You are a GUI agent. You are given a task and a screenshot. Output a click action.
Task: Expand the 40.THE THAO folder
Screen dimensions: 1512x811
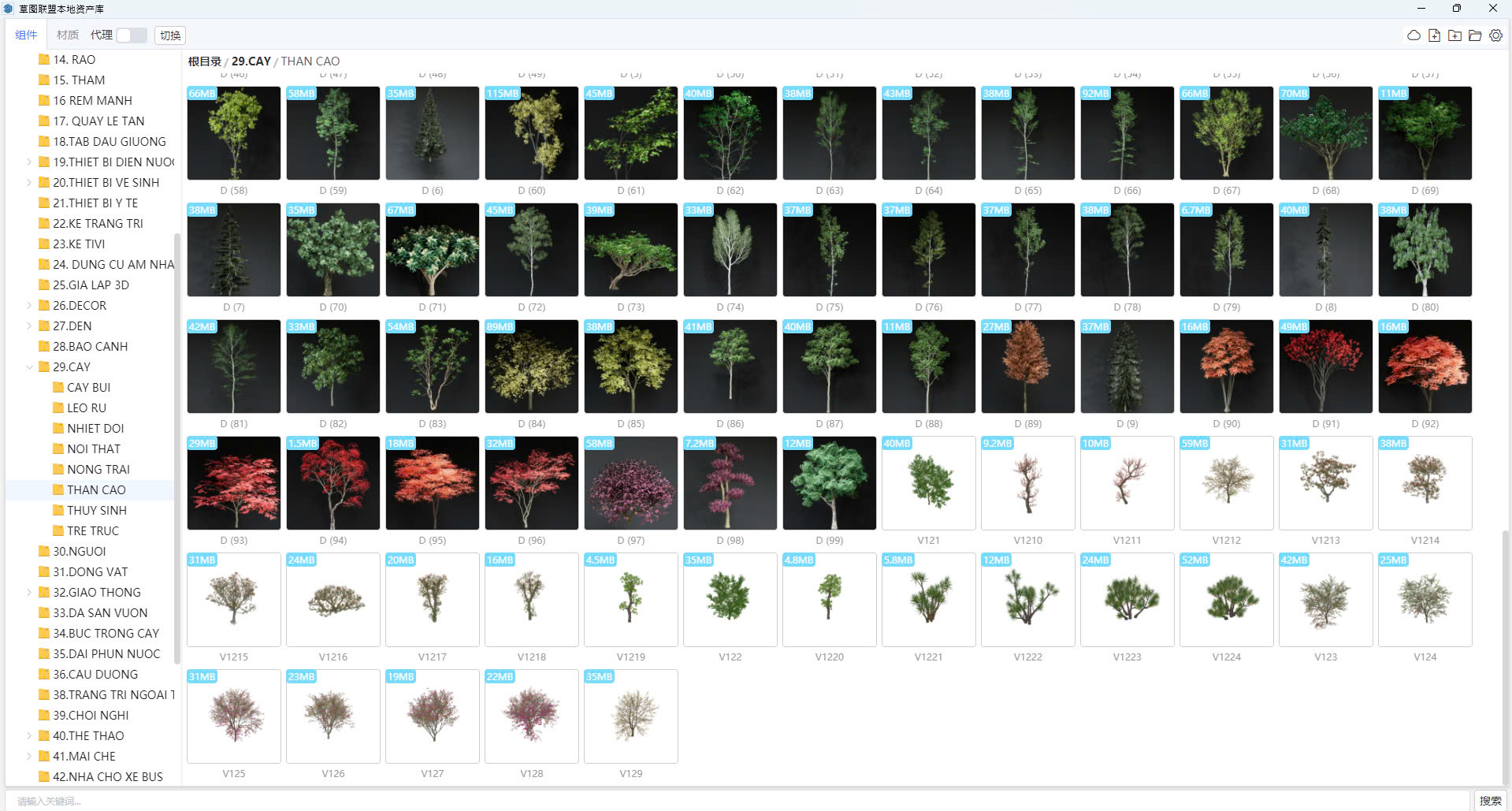pyautogui.click(x=29, y=735)
